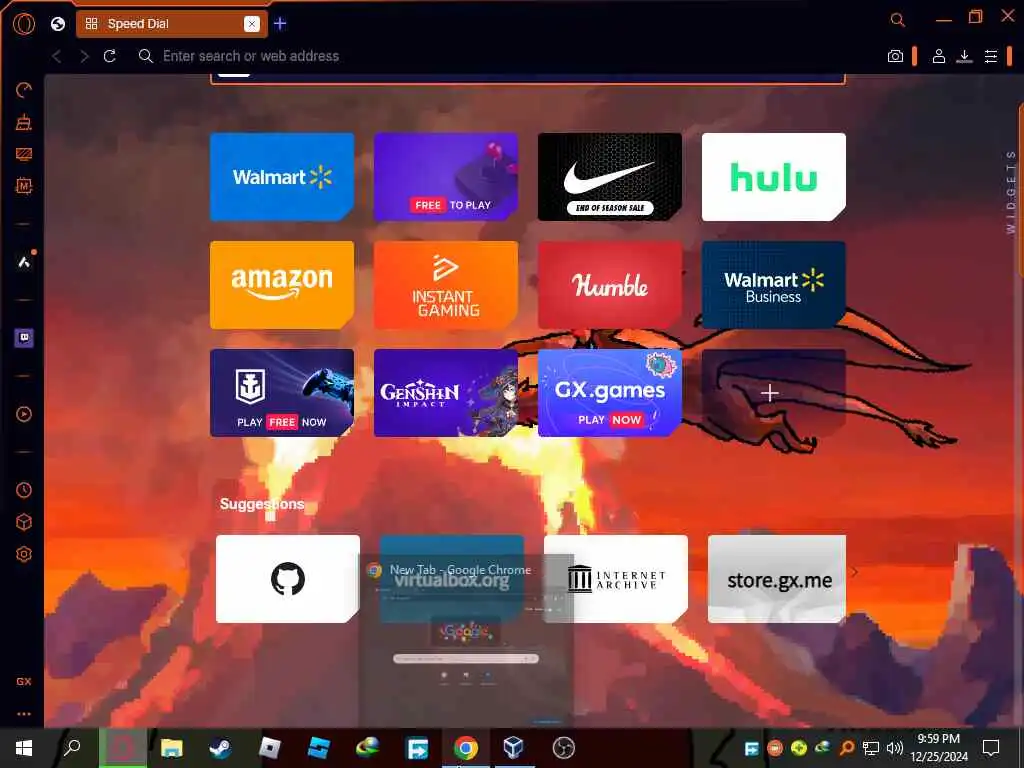The width and height of the screenshot is (1024, 768).
Task: Open the GX.games Play Now tile
Action: point(610,392)
